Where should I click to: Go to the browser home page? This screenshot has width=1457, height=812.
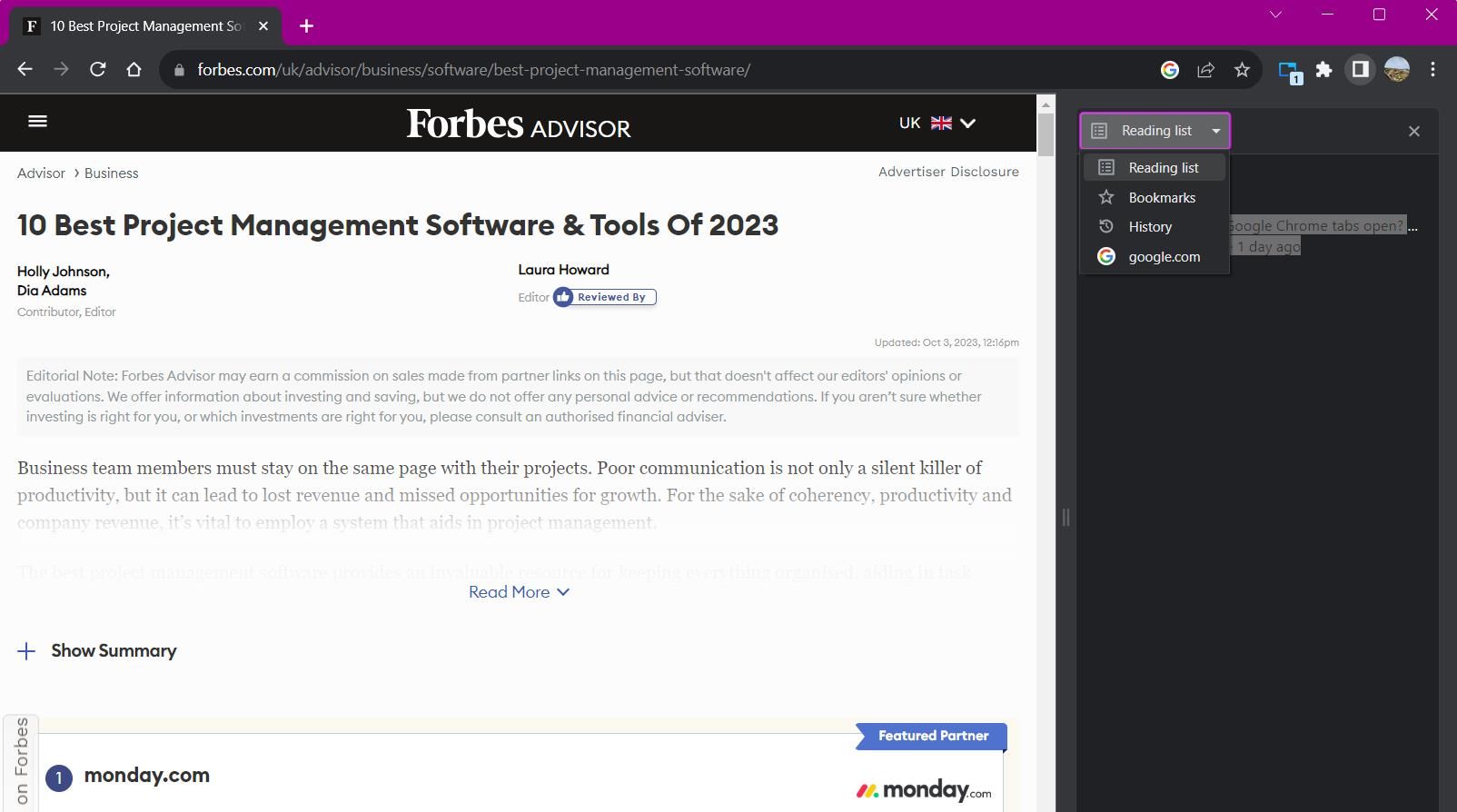click(134, 70)
